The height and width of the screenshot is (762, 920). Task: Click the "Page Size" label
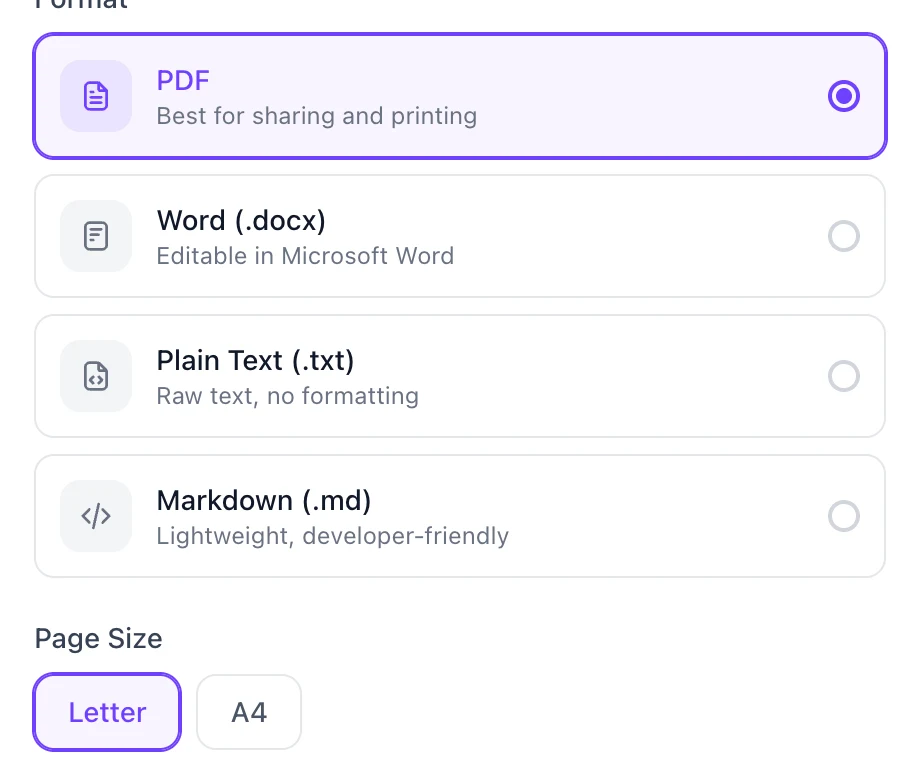[x=99, y=639]
